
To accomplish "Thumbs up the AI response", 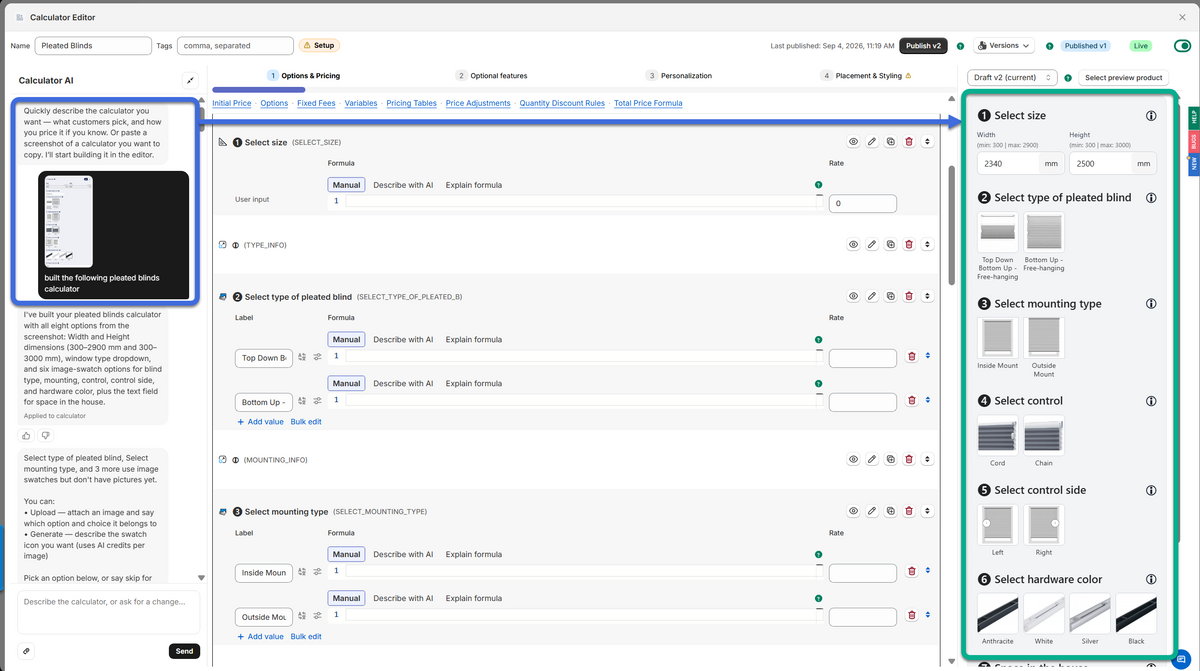I will click(26, 436).
